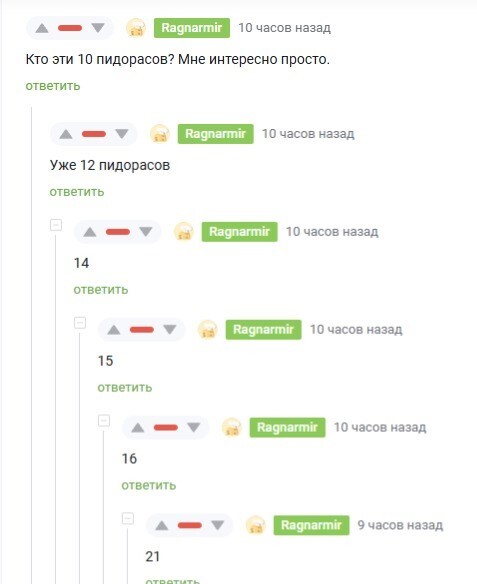Image resolution: width=477 pixels, height=584 pixels.
Task: Downvote the comment reading '15'
Action: point(170,330)
